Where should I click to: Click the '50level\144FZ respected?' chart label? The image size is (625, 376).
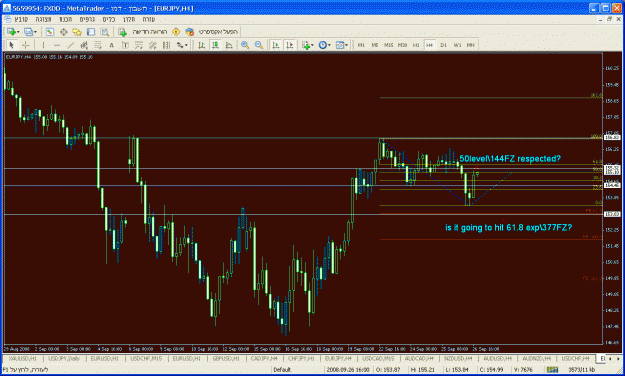510,159
